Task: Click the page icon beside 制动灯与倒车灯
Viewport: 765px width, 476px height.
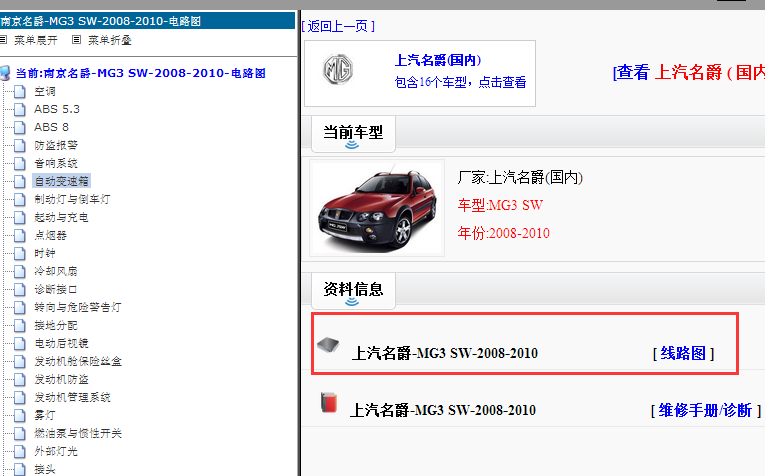Action: click(x=20, y=199)
